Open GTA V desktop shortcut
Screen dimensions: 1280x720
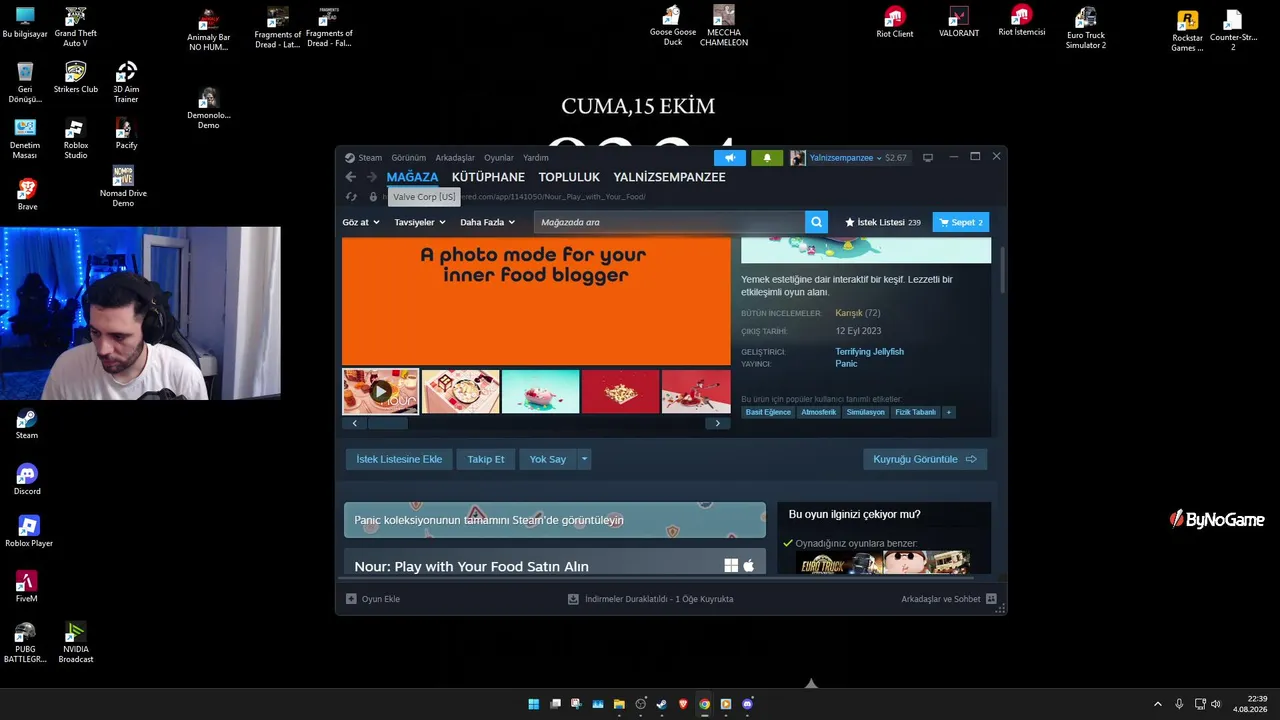75,28
